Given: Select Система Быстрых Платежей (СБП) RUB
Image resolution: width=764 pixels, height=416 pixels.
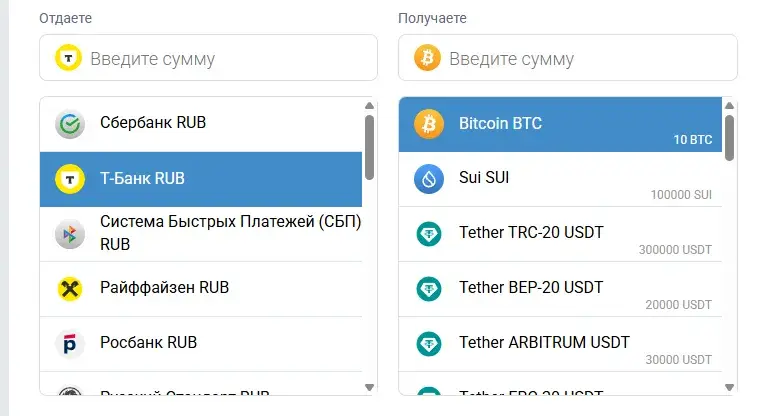Looking at the screenshot, I should pyautogui.click(x=201, y=234).
